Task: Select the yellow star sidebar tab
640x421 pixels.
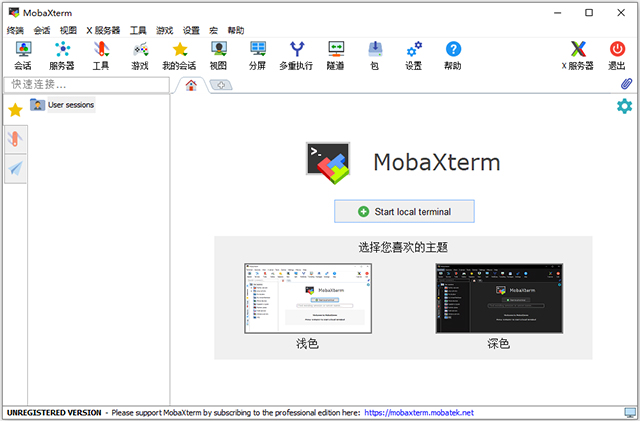Action: [x=15, y=110]
